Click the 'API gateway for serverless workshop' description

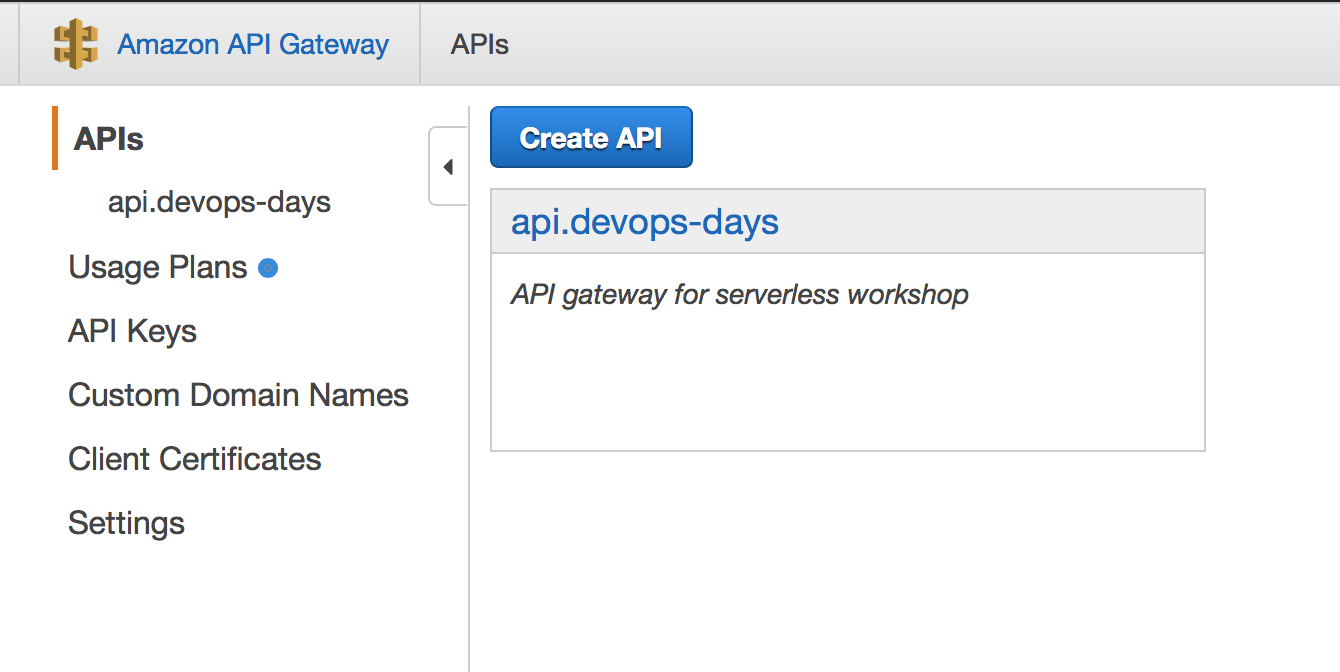coord(739,295)
